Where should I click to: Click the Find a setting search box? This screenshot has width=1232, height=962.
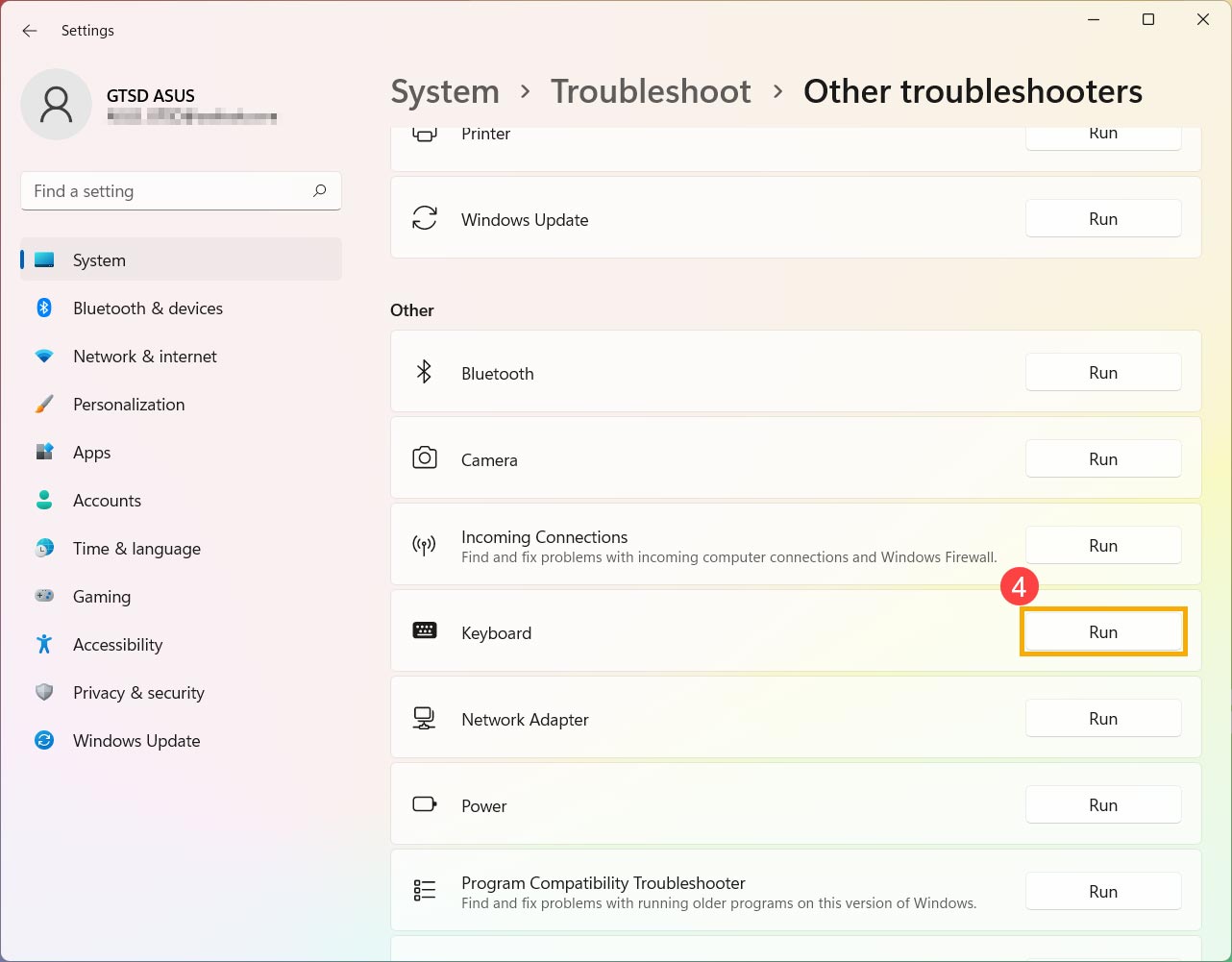181,191
